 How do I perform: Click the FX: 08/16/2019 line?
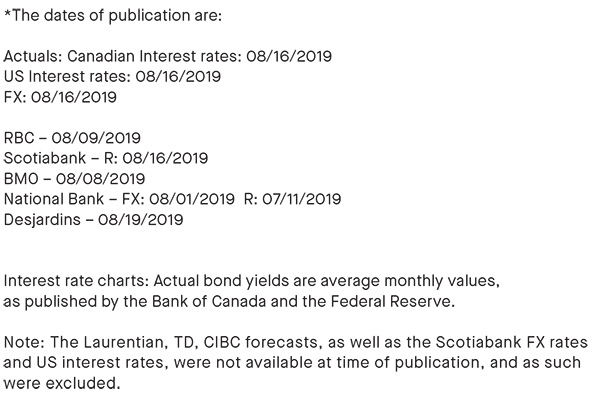(60, 97)
